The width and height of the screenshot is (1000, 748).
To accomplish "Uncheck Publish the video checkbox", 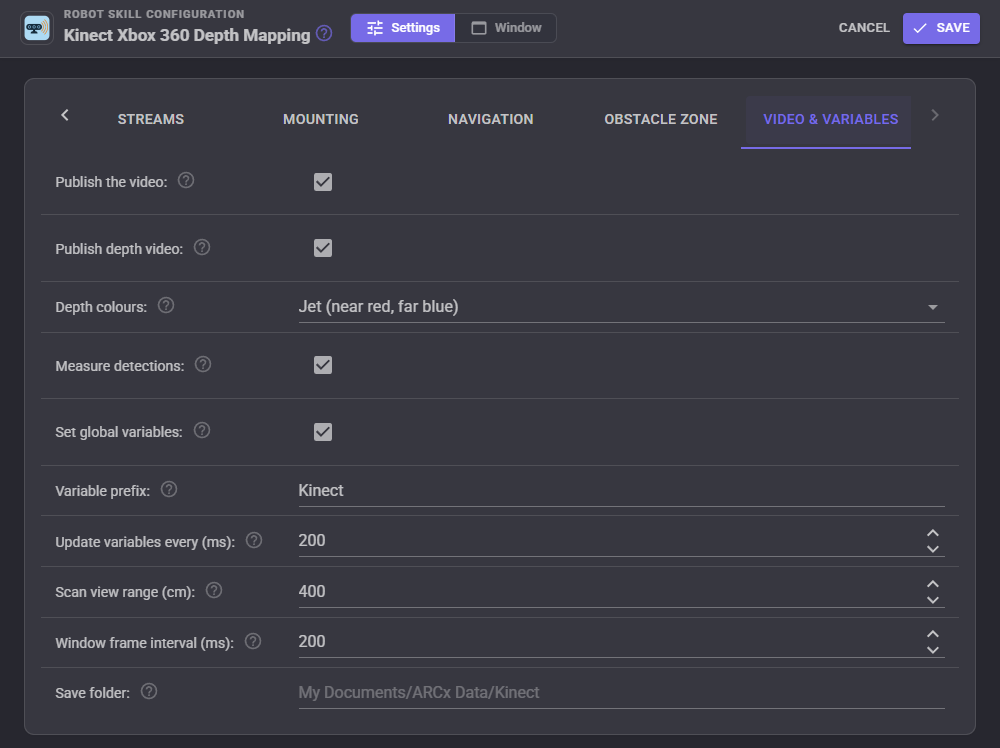I will pyautogui.click(x=323, y=182).
